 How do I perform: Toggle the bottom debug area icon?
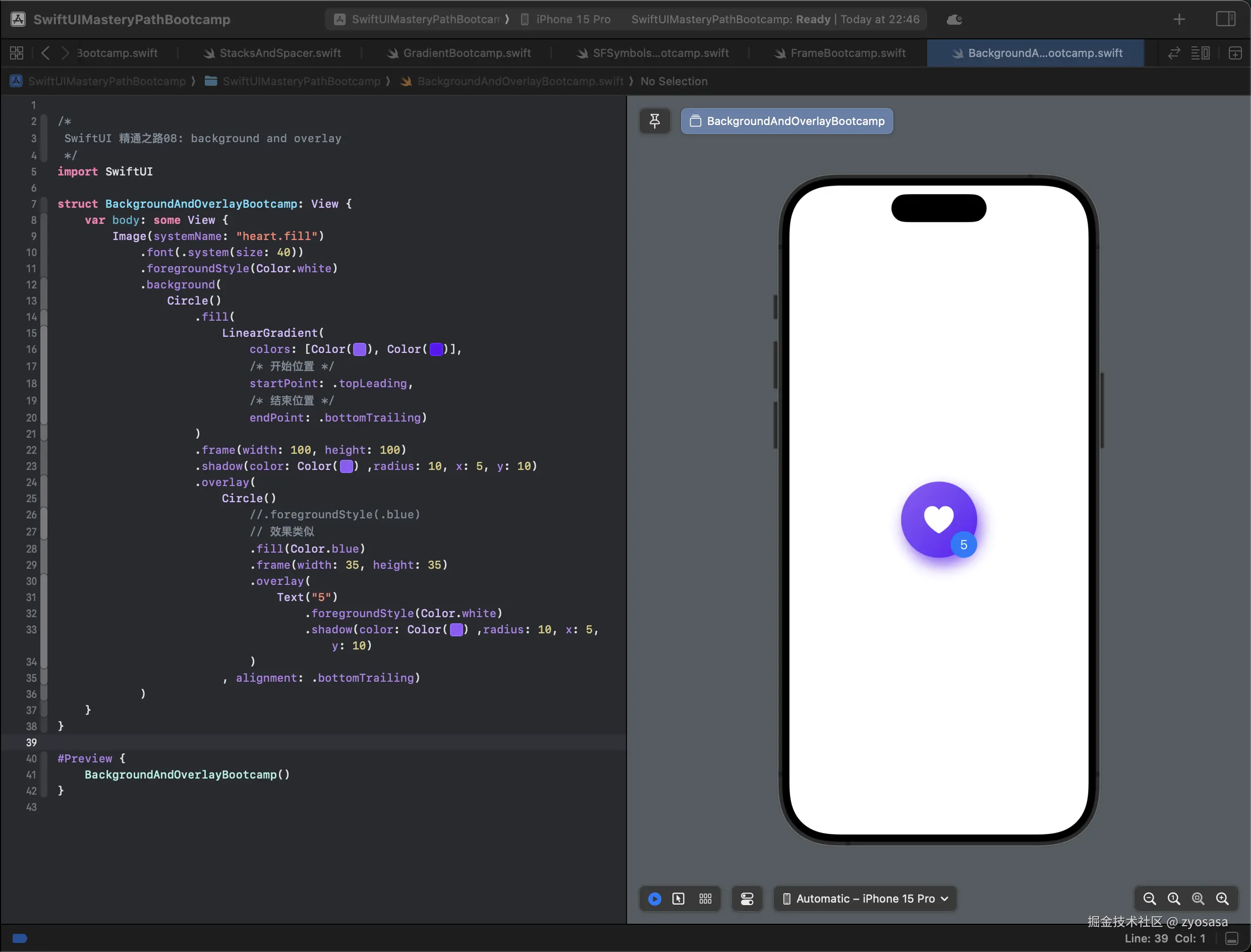click(1232, 938)
